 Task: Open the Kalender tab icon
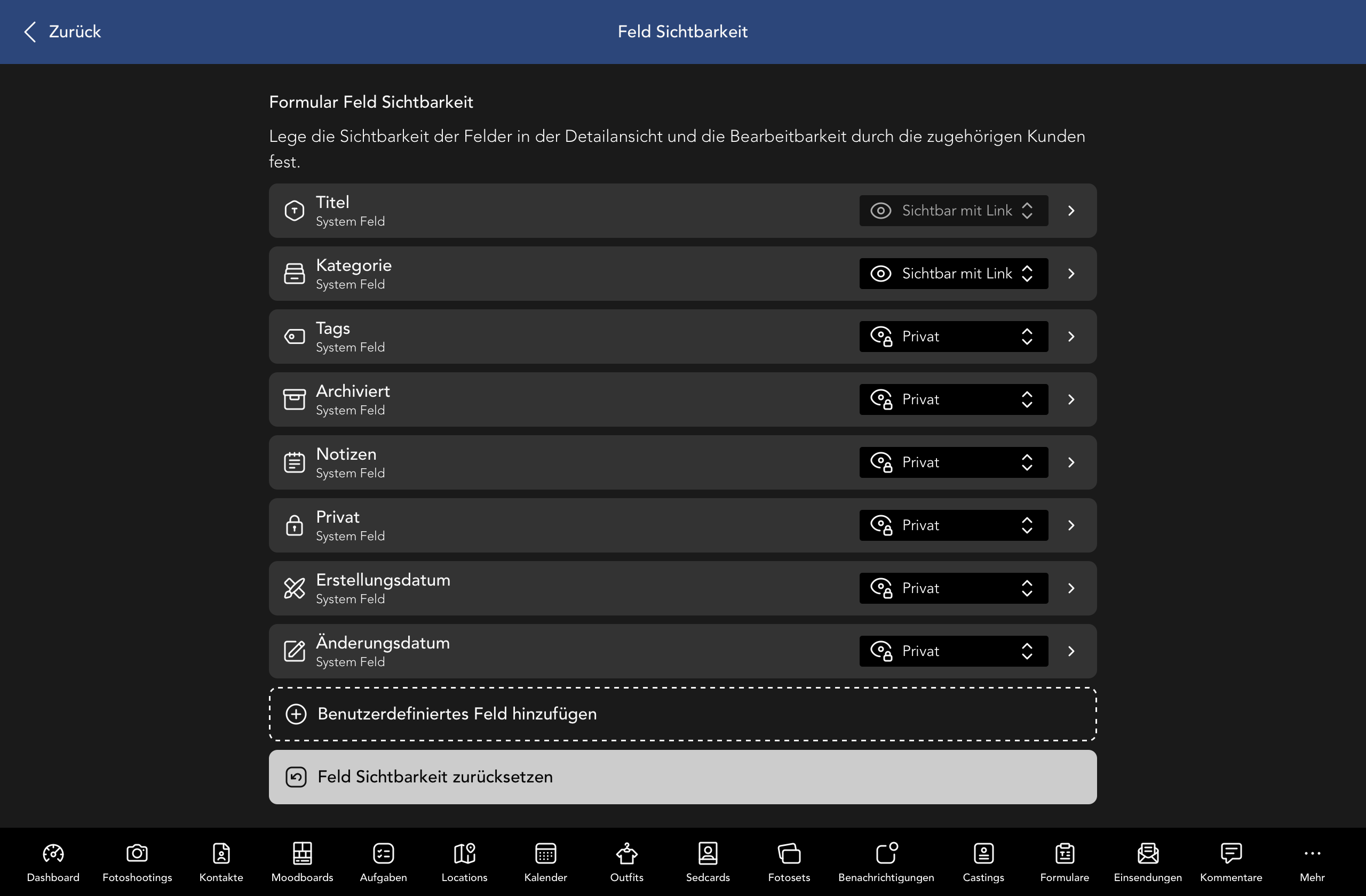[545, 853]
